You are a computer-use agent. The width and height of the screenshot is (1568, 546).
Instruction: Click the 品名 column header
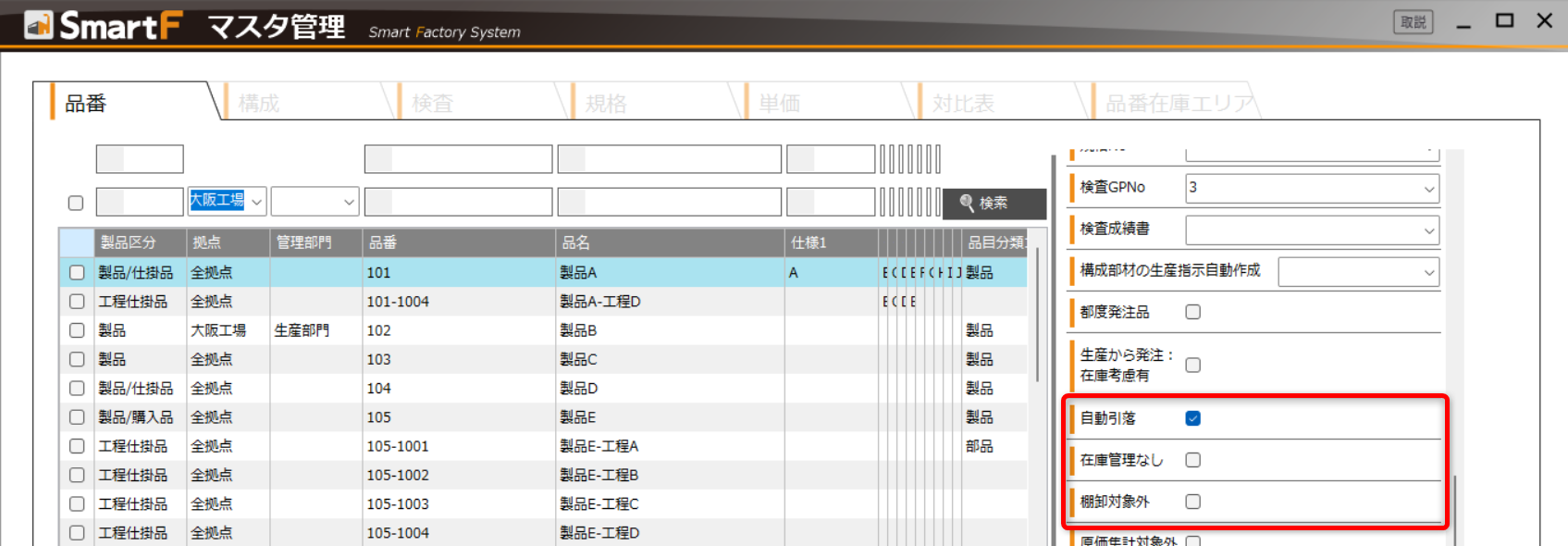coord(670,242)
